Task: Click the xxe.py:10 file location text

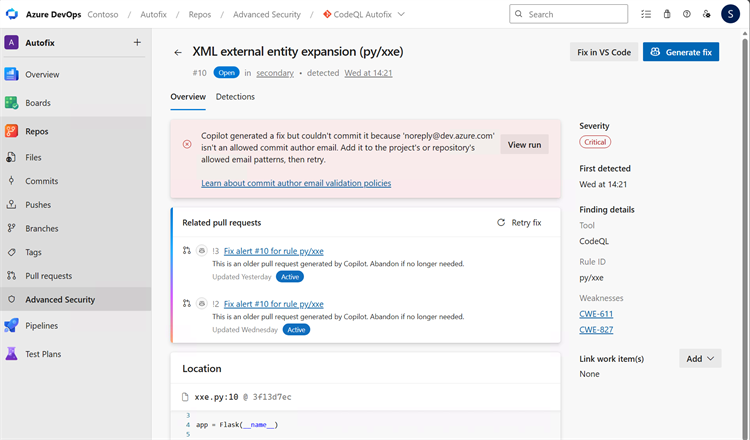Action: coord(216,397)
